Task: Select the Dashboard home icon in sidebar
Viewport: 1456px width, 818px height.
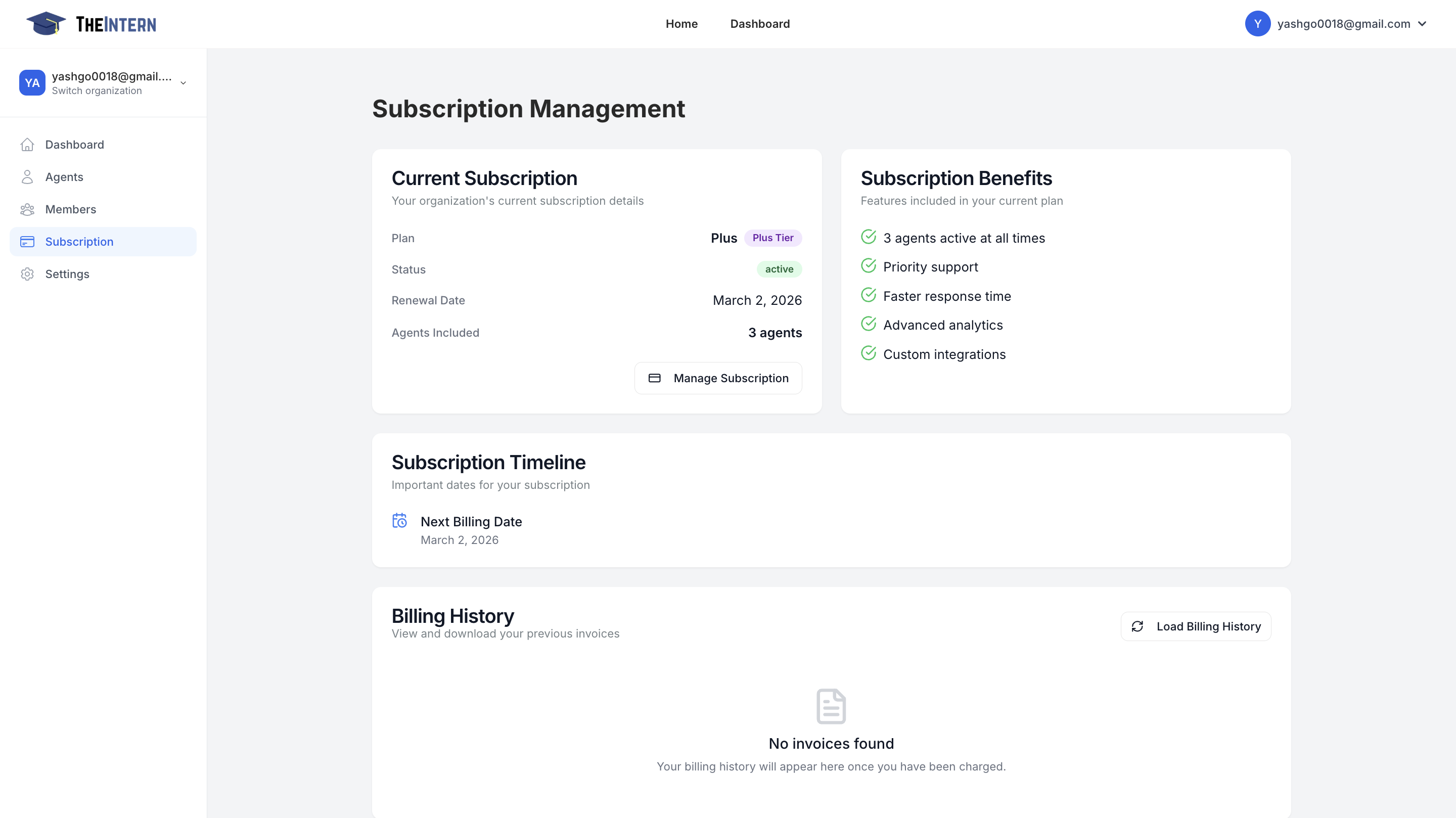Action: pyautogui.click(x=28, y=145)
